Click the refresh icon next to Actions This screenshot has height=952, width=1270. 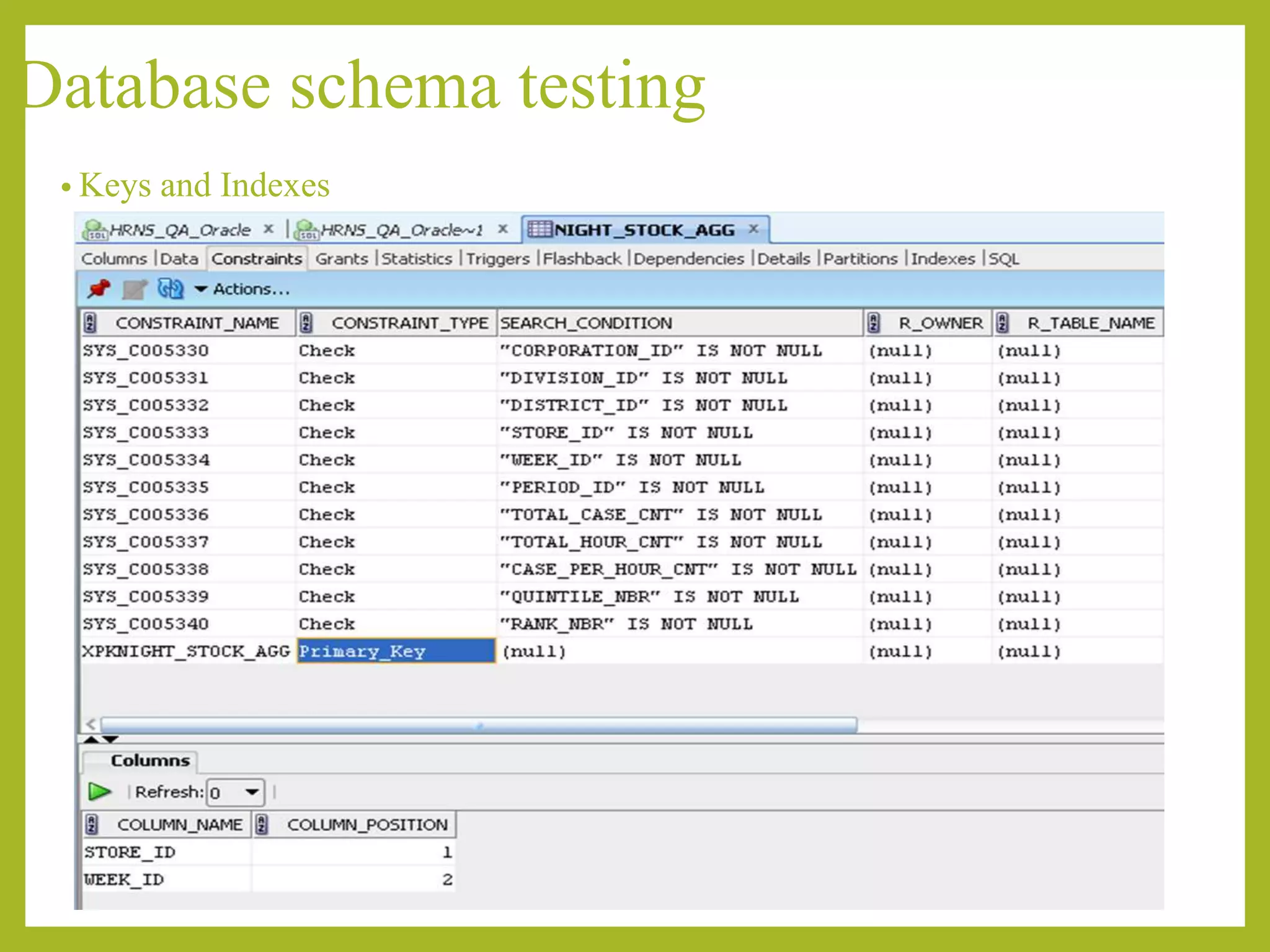tap(171, 289)
